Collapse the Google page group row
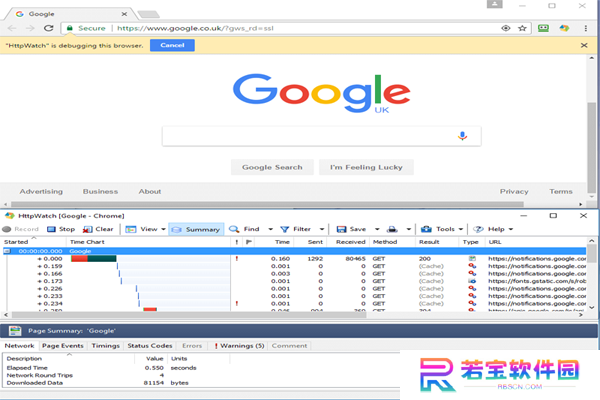 pos(7,251)
